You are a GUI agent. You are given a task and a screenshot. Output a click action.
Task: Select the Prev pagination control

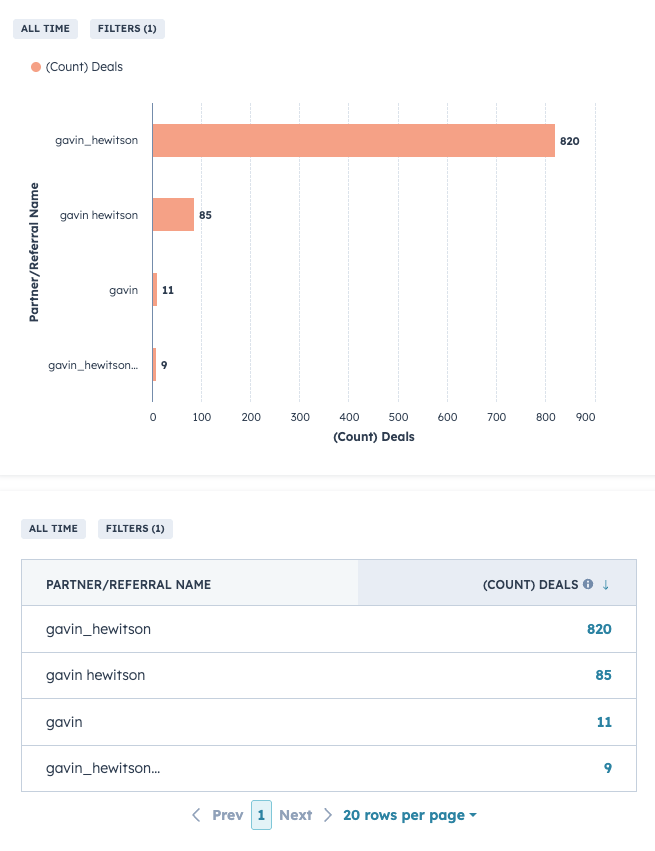226,815
